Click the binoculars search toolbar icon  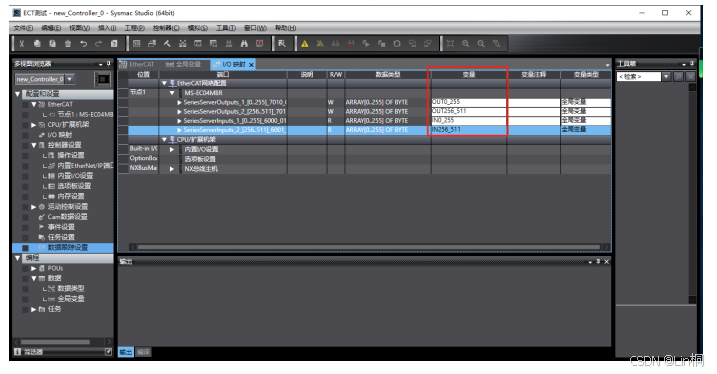point(244,43)
